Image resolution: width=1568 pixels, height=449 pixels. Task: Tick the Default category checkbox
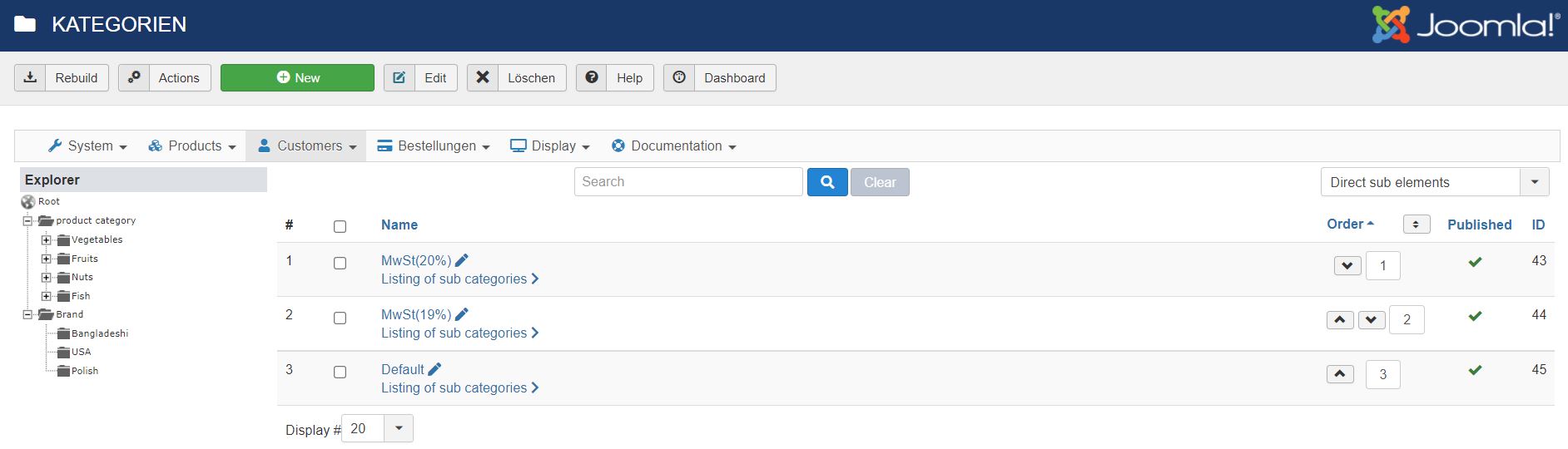(340, 373)
